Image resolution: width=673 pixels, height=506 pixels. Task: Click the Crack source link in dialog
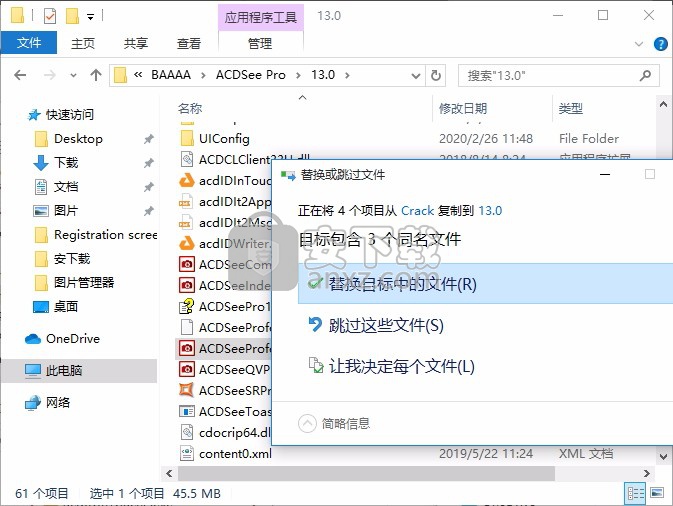pos(418,211)
